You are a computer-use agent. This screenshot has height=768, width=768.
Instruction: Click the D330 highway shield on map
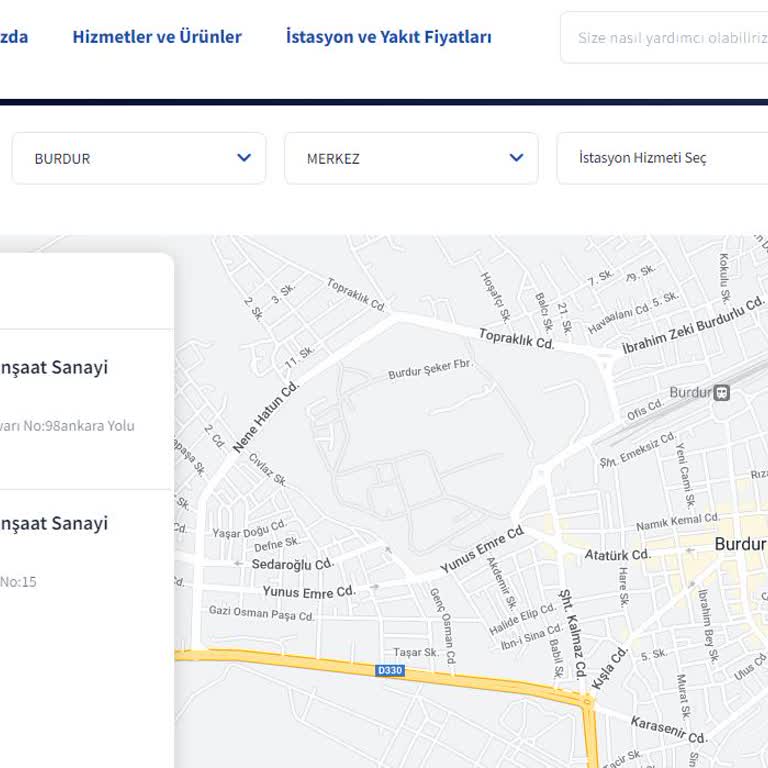(x=390, y=670)
